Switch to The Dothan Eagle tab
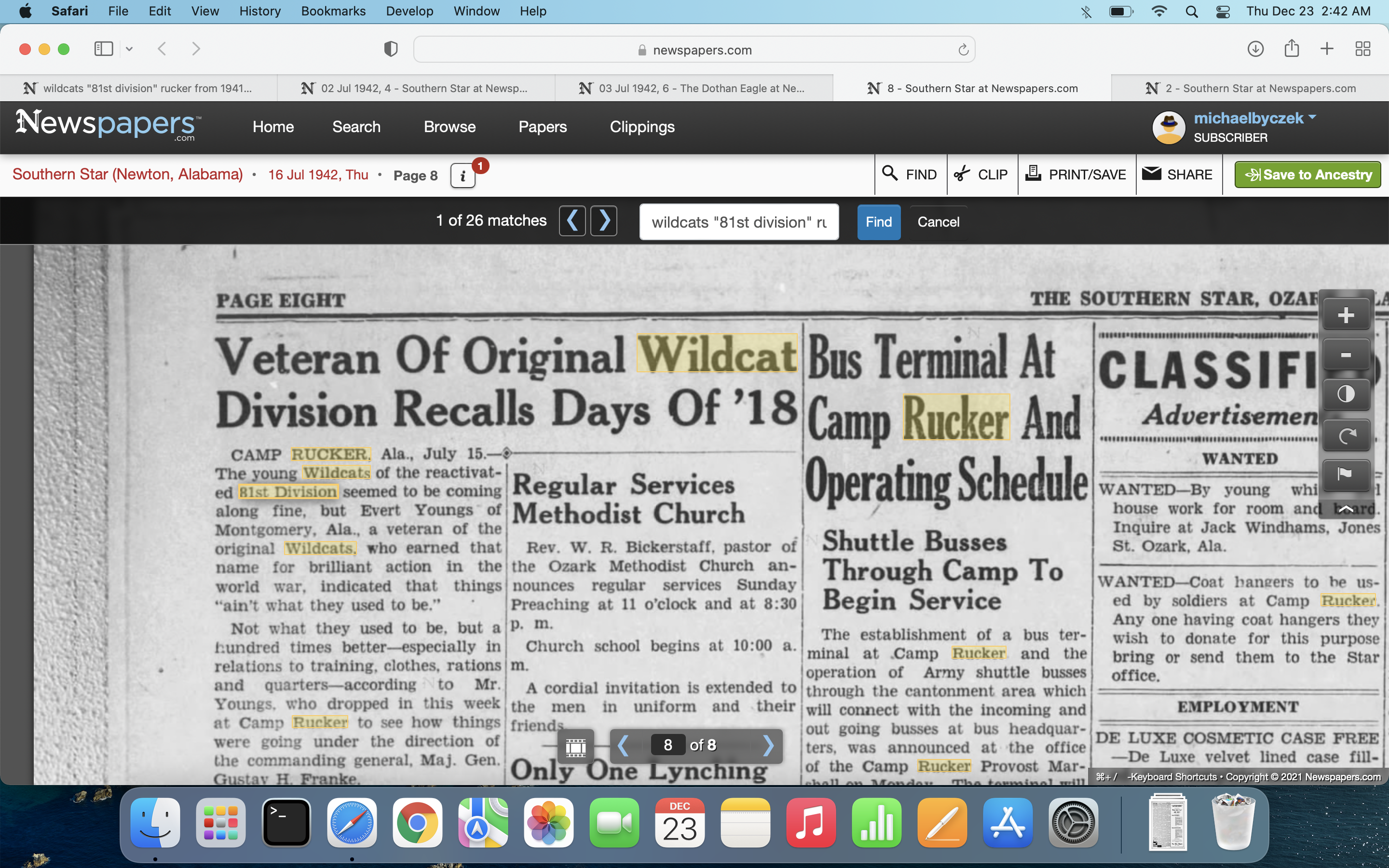 (x=694, y=88)
